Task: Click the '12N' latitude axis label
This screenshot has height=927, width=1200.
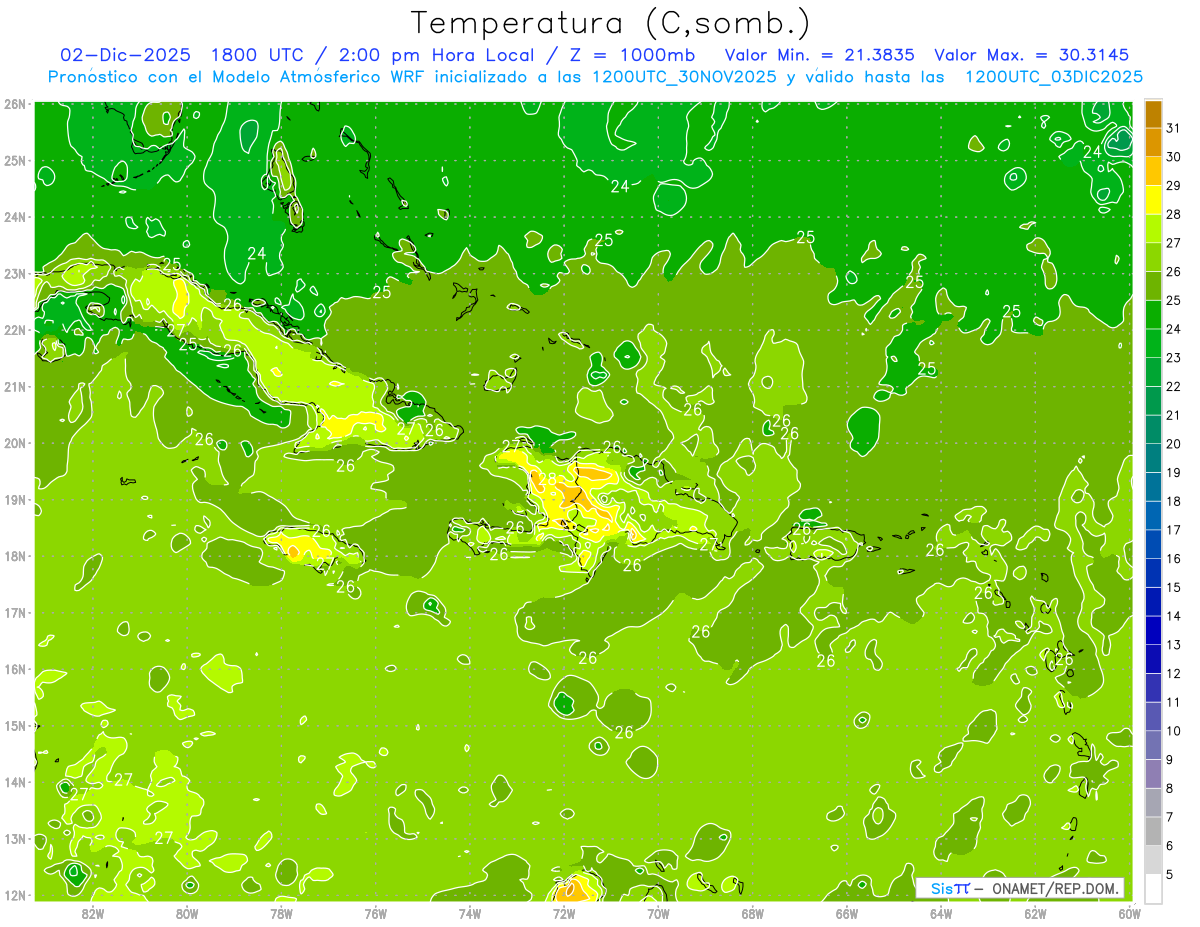Action: [x=14, y=895]
